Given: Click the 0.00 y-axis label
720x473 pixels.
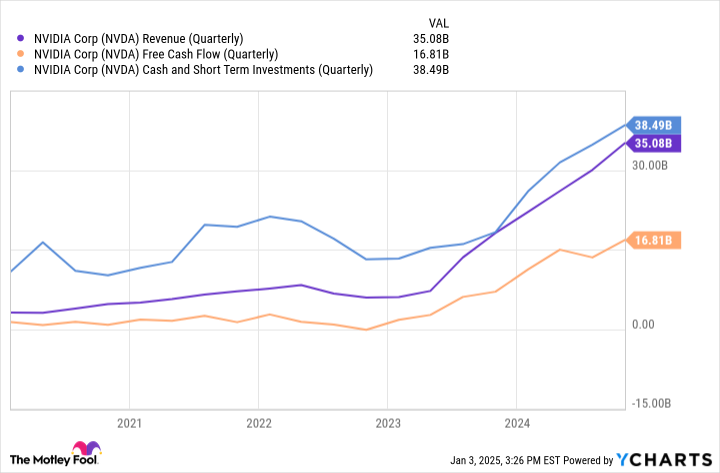Looking at the screenshot, I should coord(643,324).
